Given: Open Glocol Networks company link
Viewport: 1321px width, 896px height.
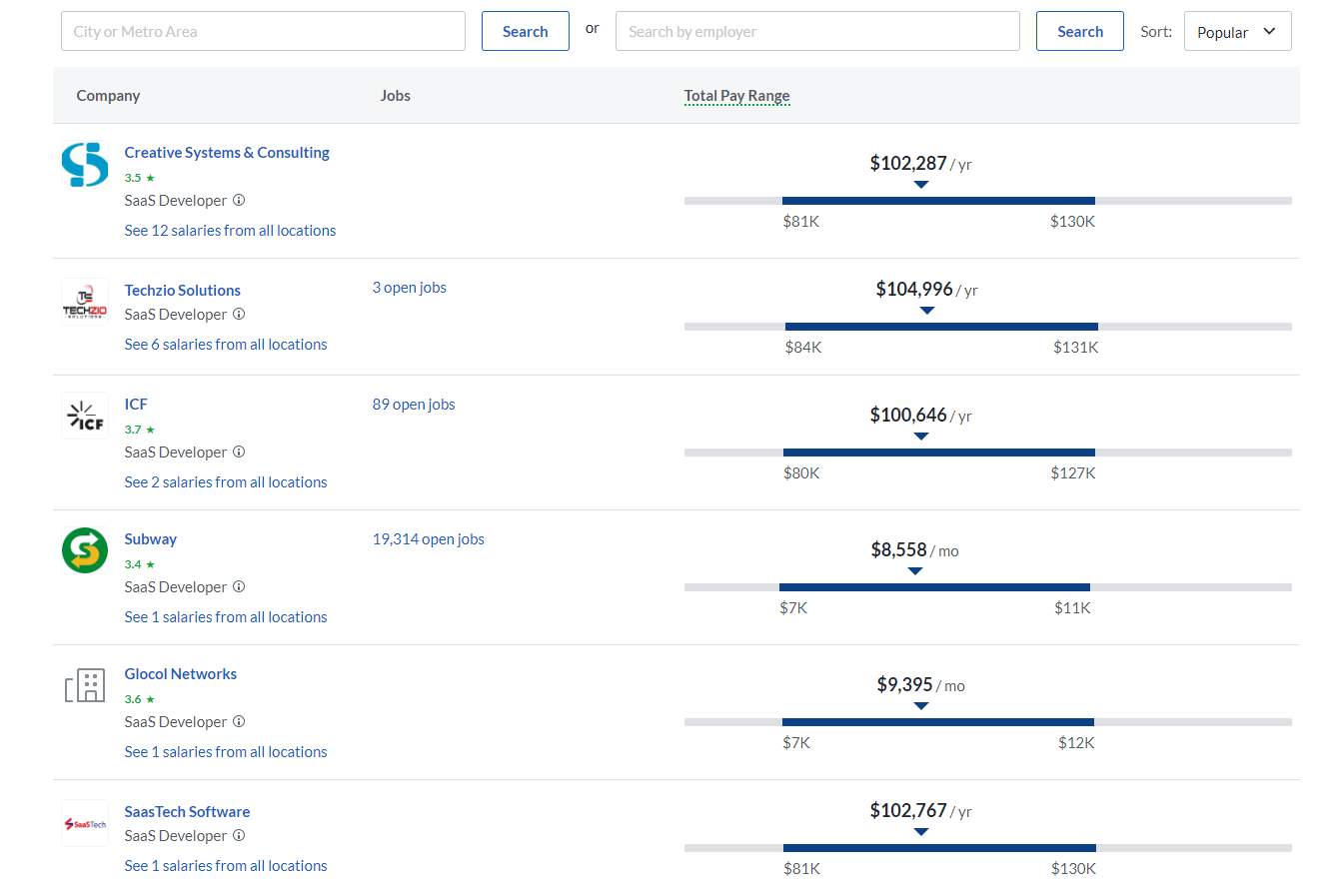Looking at the screenshot, I should click(180, 674).
